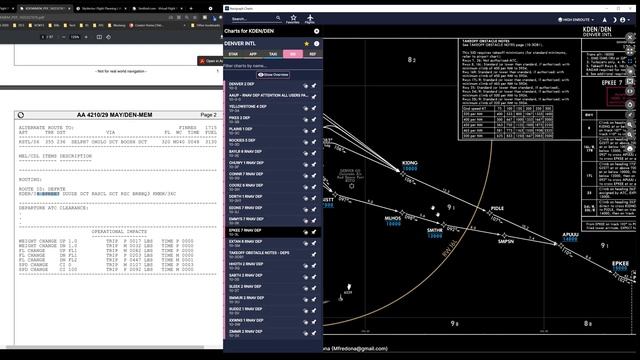Image resolution: width=640 pixels, height=360 pixels.
Task: Zoom in using upper magnifier in chart toolbar
Action: coord(630,124)
